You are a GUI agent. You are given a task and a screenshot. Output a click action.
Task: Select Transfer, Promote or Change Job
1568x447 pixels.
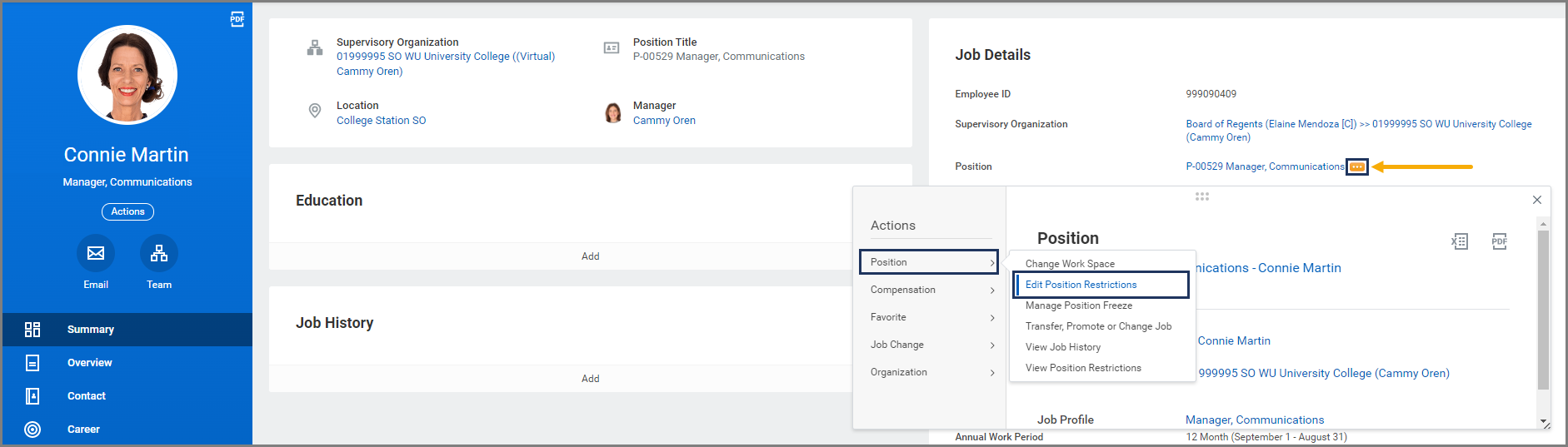1098,326
